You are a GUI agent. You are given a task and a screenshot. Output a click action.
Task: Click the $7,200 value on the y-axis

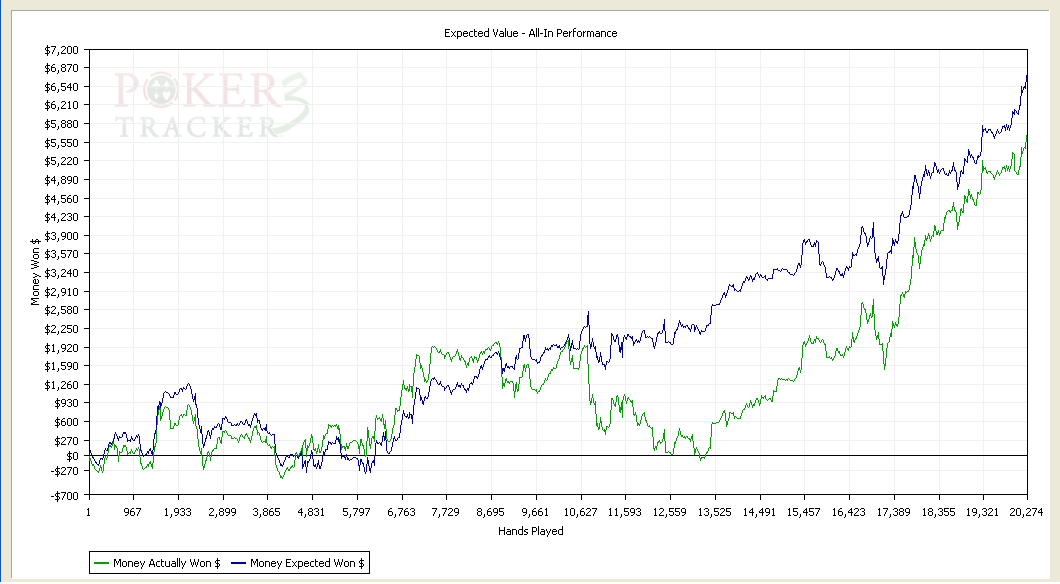[61, 50]
